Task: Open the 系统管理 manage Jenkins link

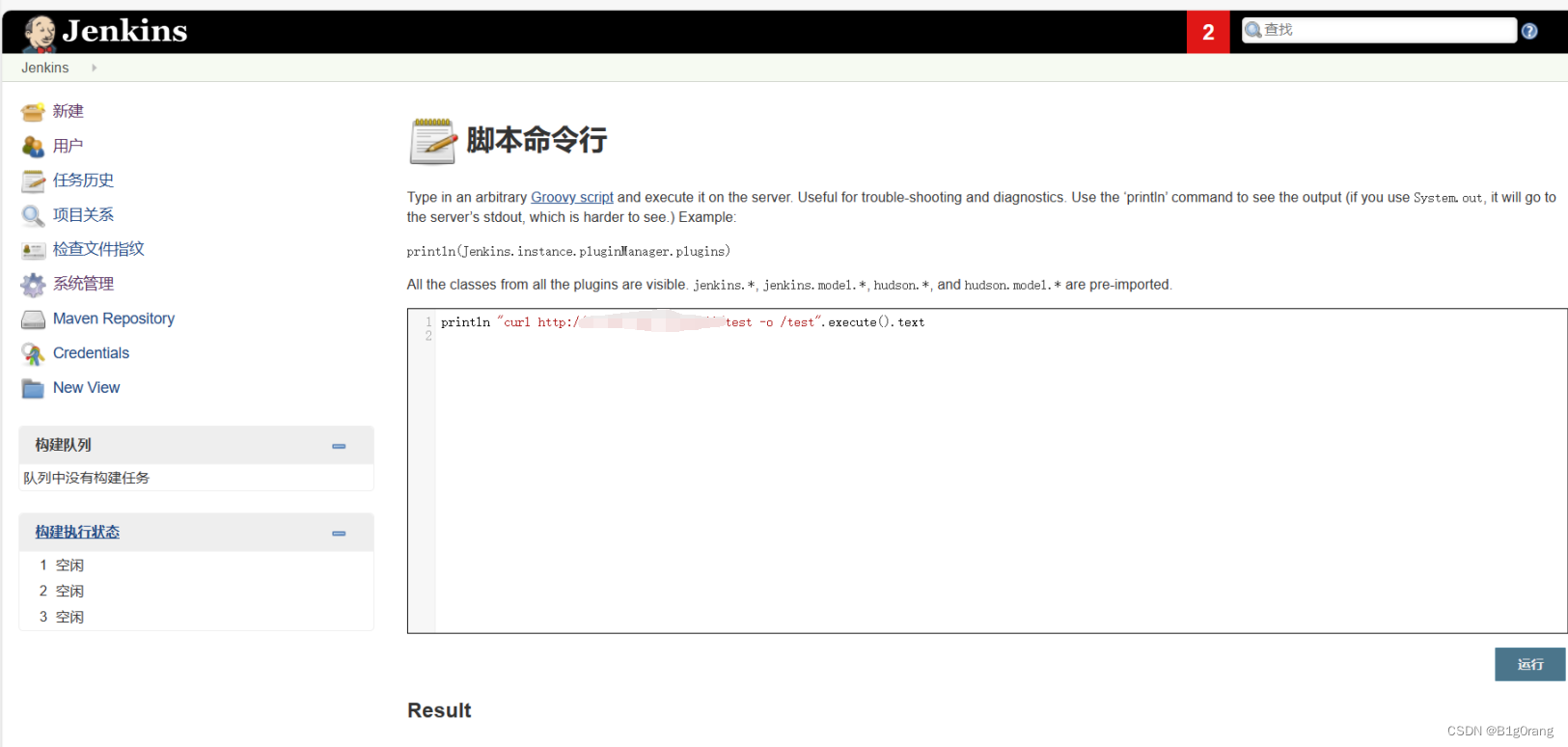Action: (84, 284)
